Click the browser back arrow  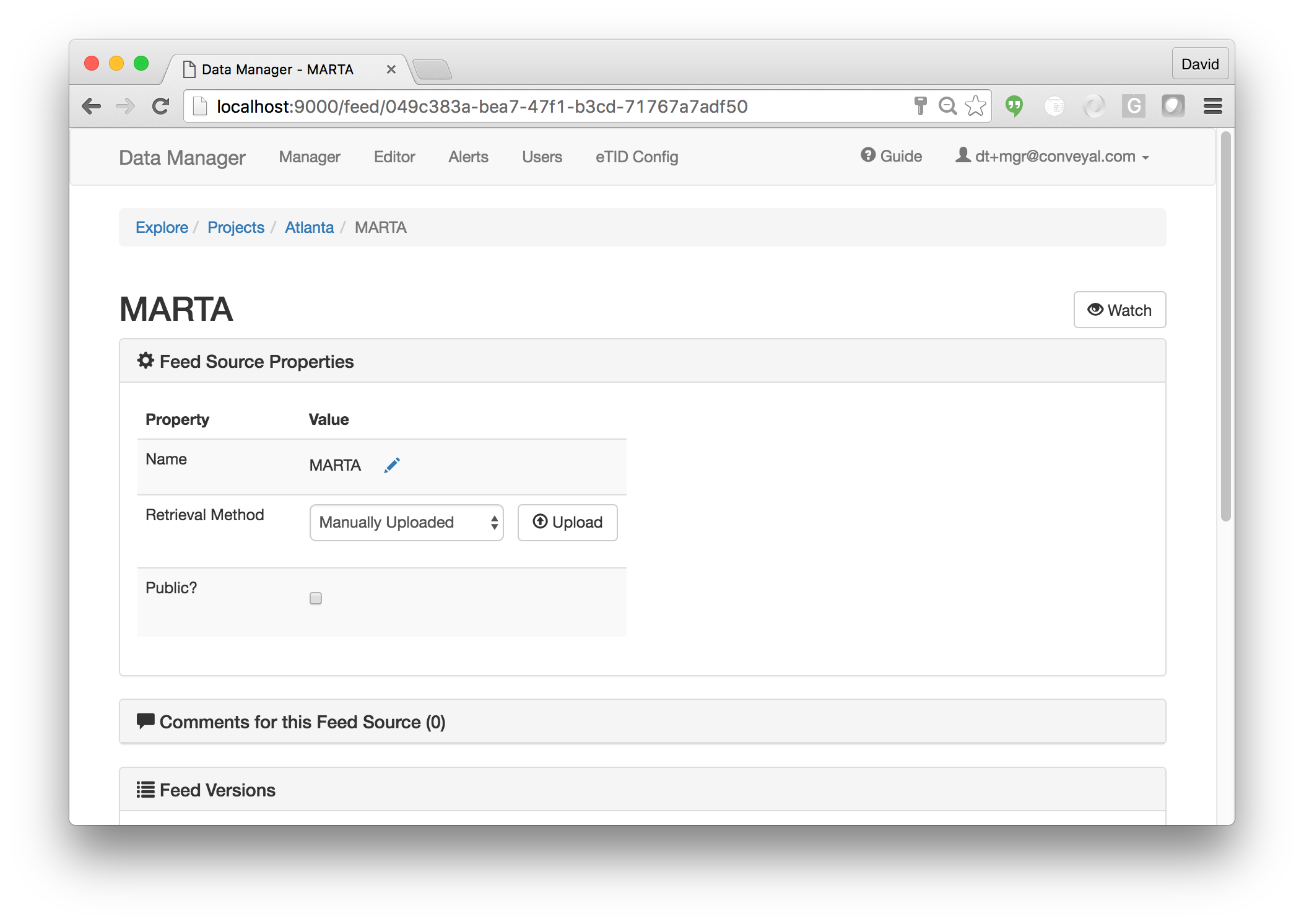pos(92,107)
